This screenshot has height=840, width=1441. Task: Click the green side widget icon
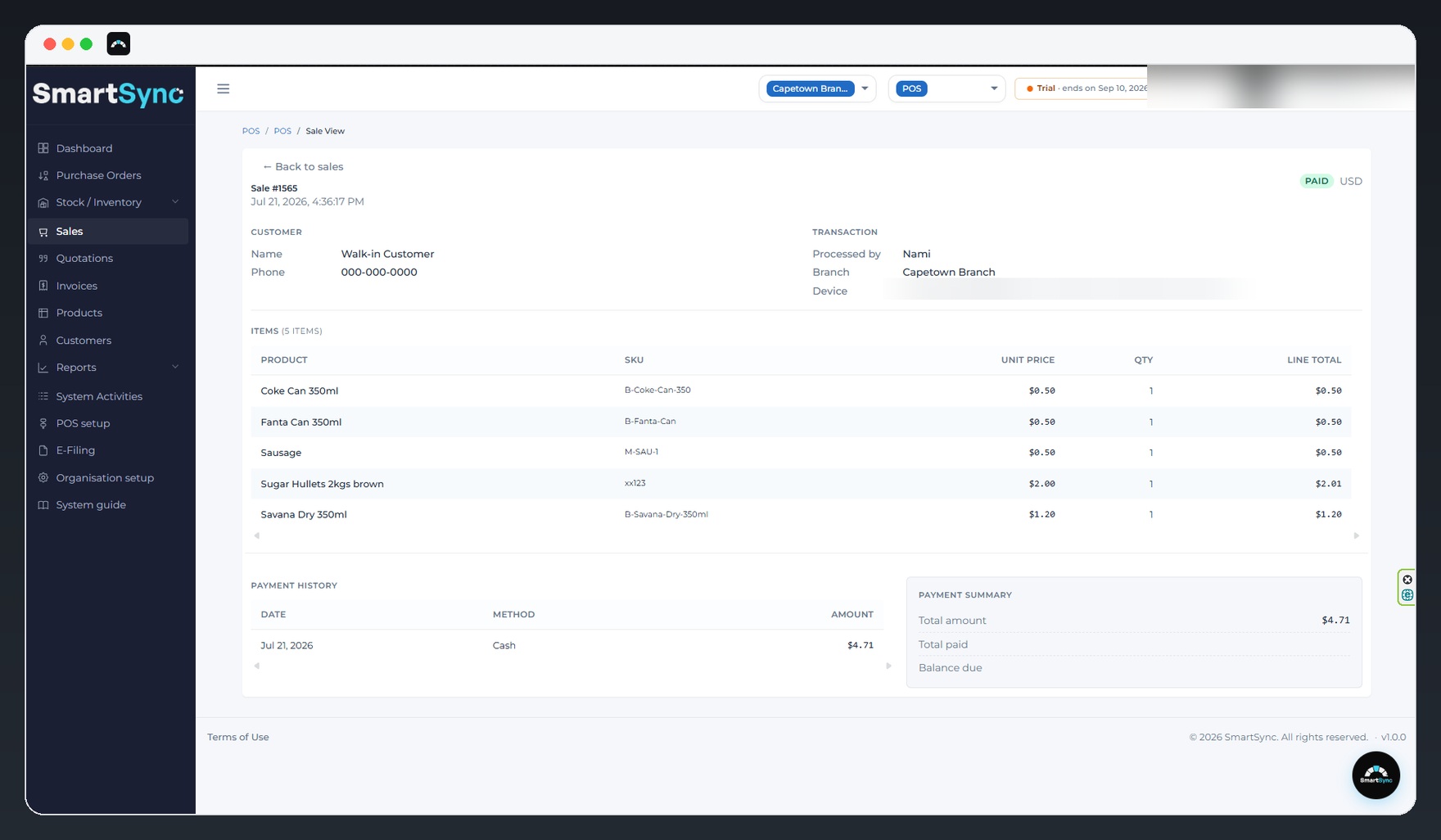(1407, 595)
